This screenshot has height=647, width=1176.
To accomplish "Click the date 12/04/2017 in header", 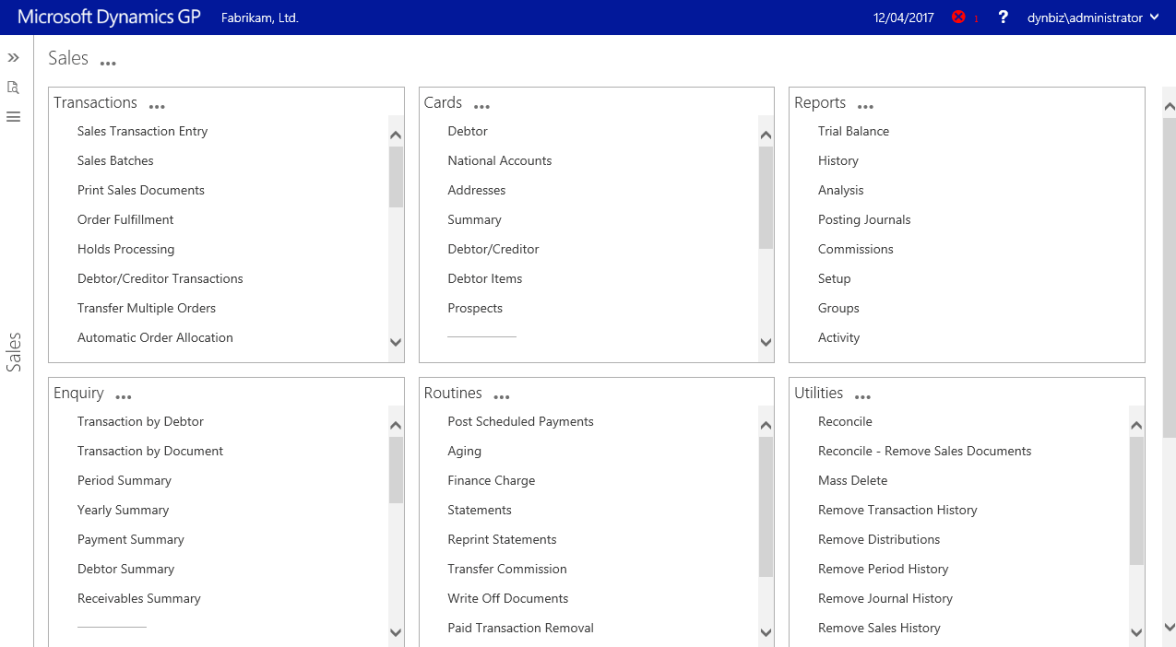I will tap(903, 18).
